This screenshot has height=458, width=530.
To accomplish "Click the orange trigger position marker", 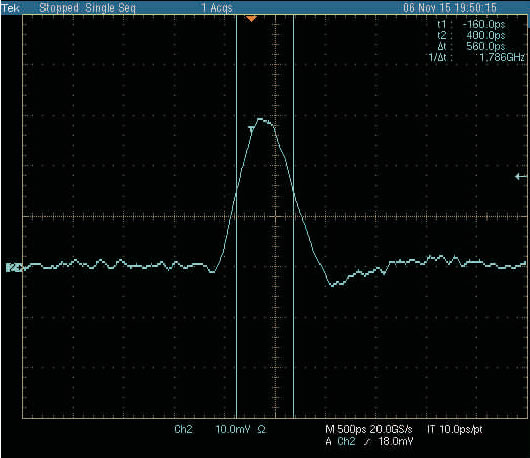I will (251, 19).
